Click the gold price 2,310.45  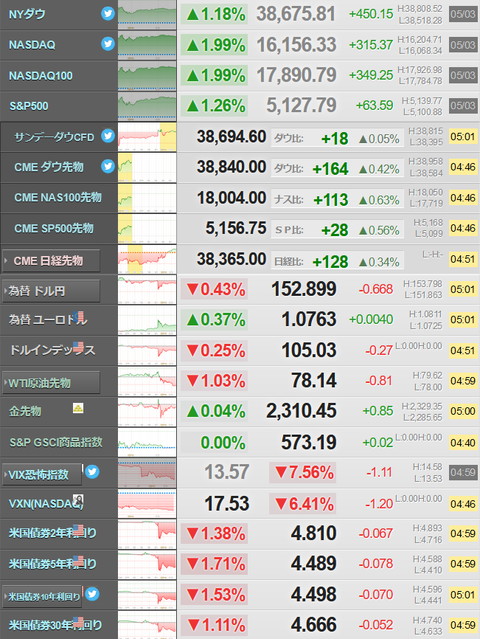302,411
